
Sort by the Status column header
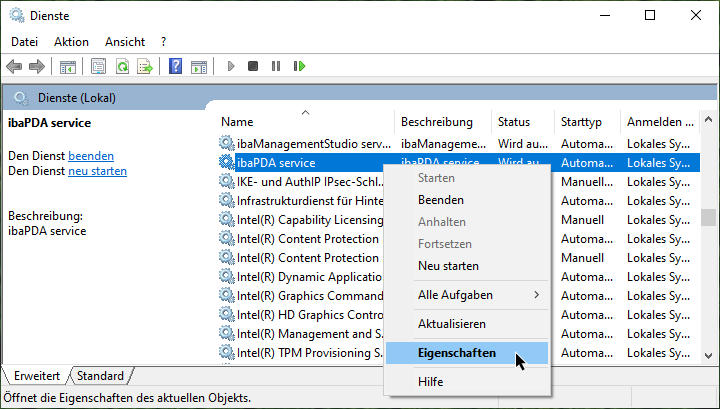(x=523, y=122)
